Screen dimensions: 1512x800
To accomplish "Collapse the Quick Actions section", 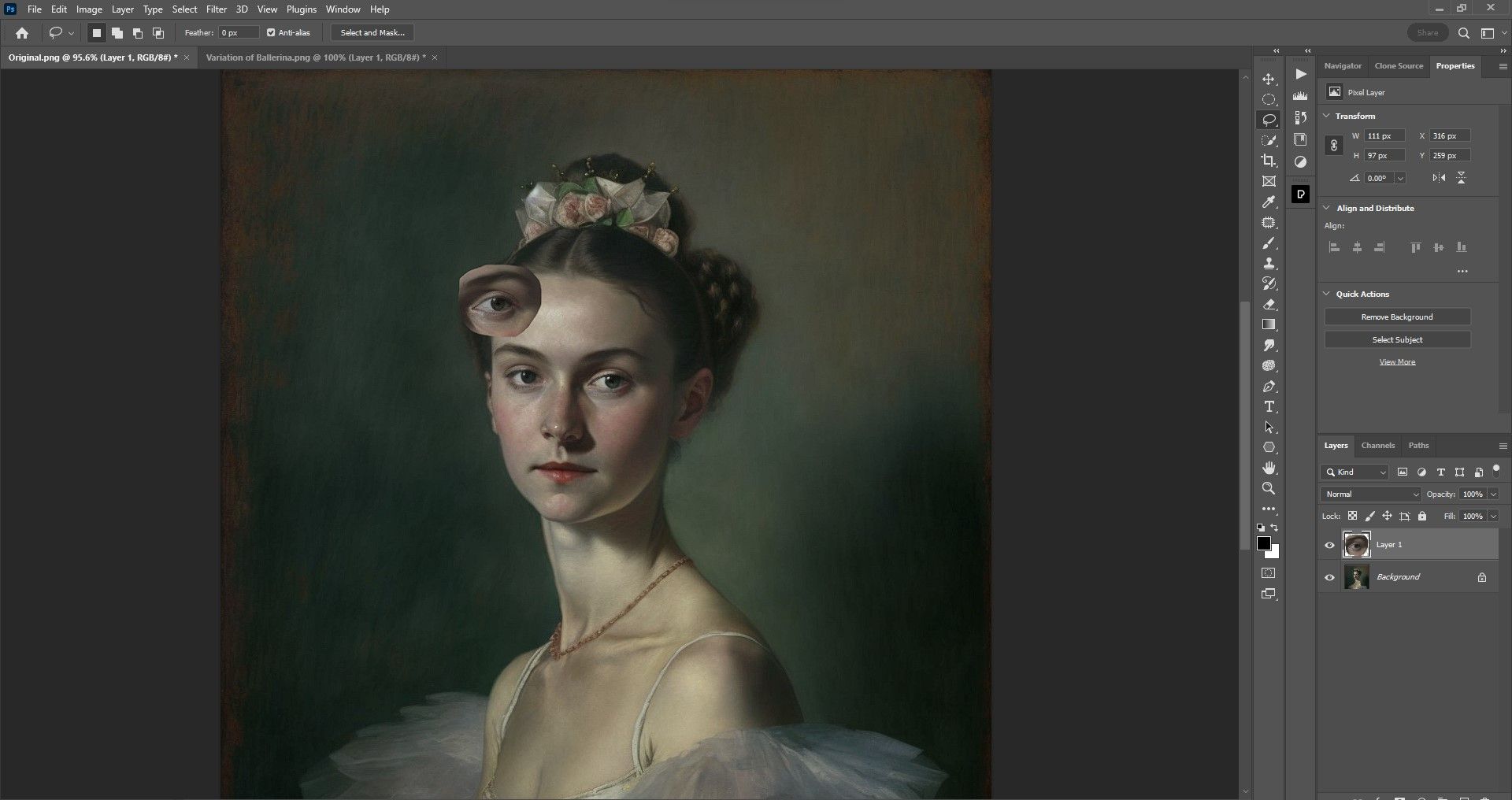I will (x=1327, y=294).
